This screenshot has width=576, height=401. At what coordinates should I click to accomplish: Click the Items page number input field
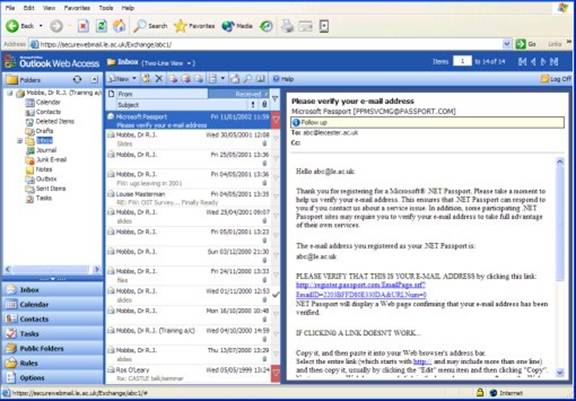(x=462, y=61)
